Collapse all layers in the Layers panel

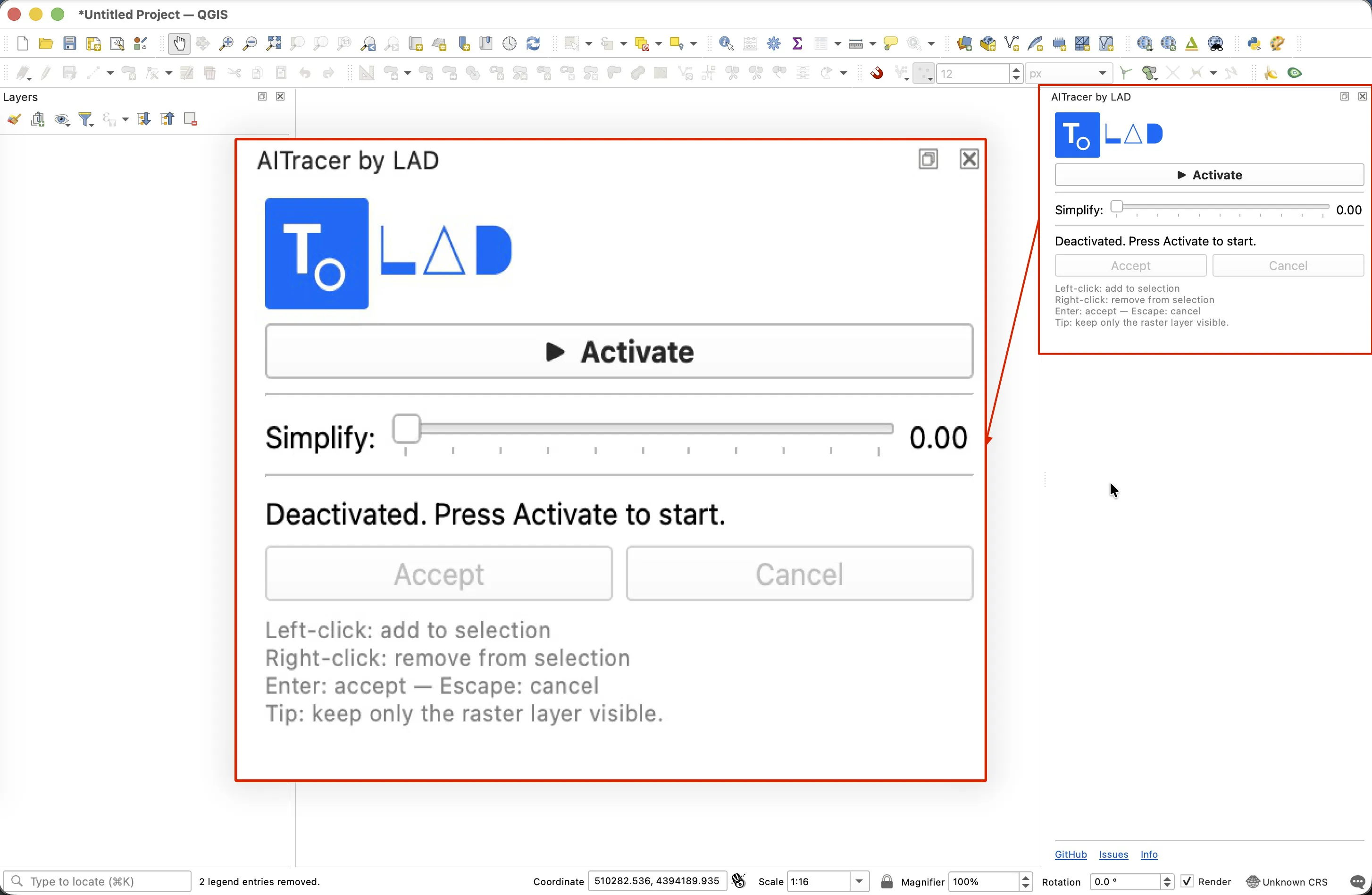tap(167, 119)
